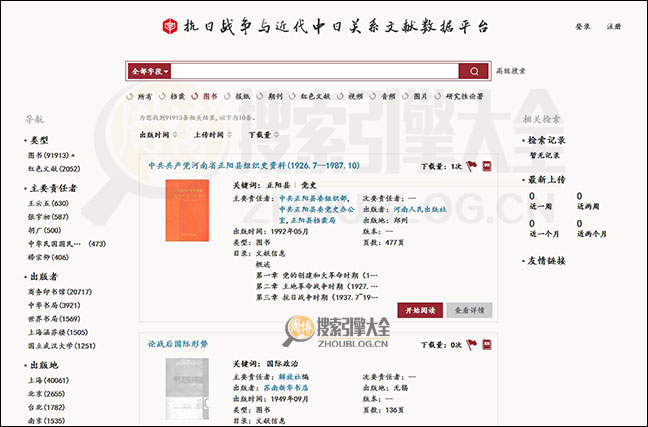Filter by publisher 国立武汉大学(1251)
648x427 pixels.
pos(62,346)
